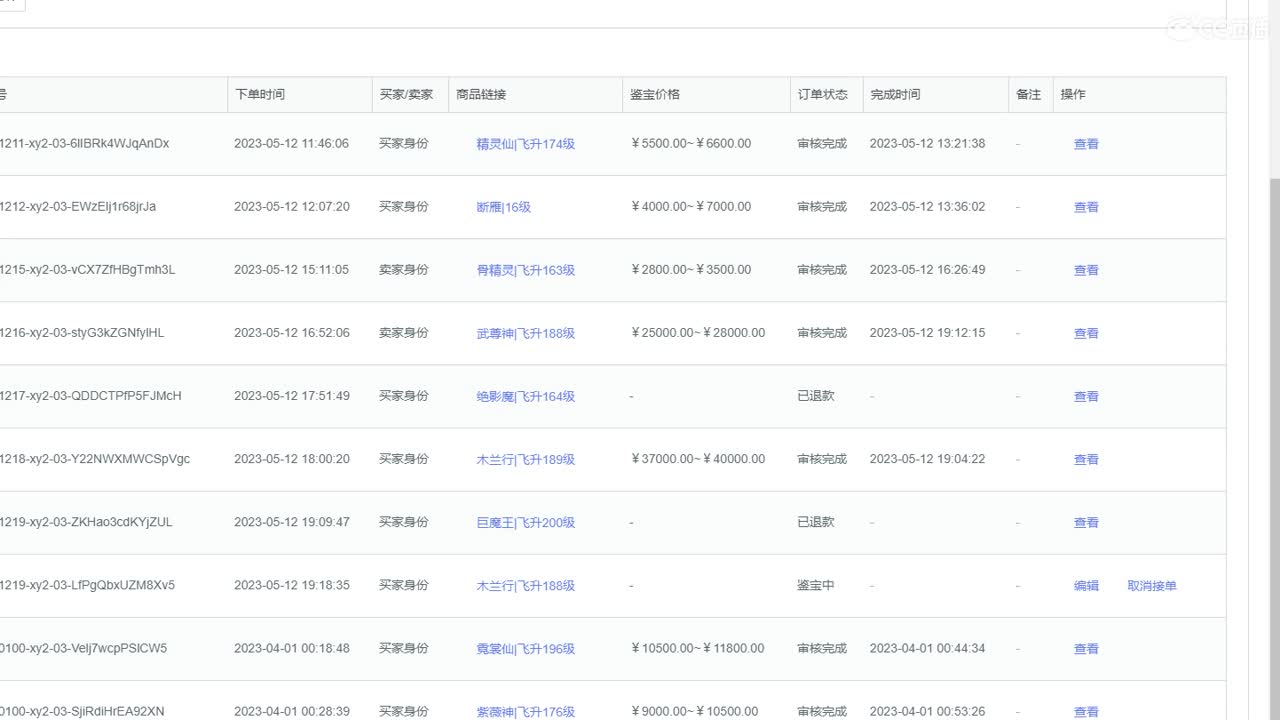Click 查看 for order placed at 12:07:20

point(1086,207)
